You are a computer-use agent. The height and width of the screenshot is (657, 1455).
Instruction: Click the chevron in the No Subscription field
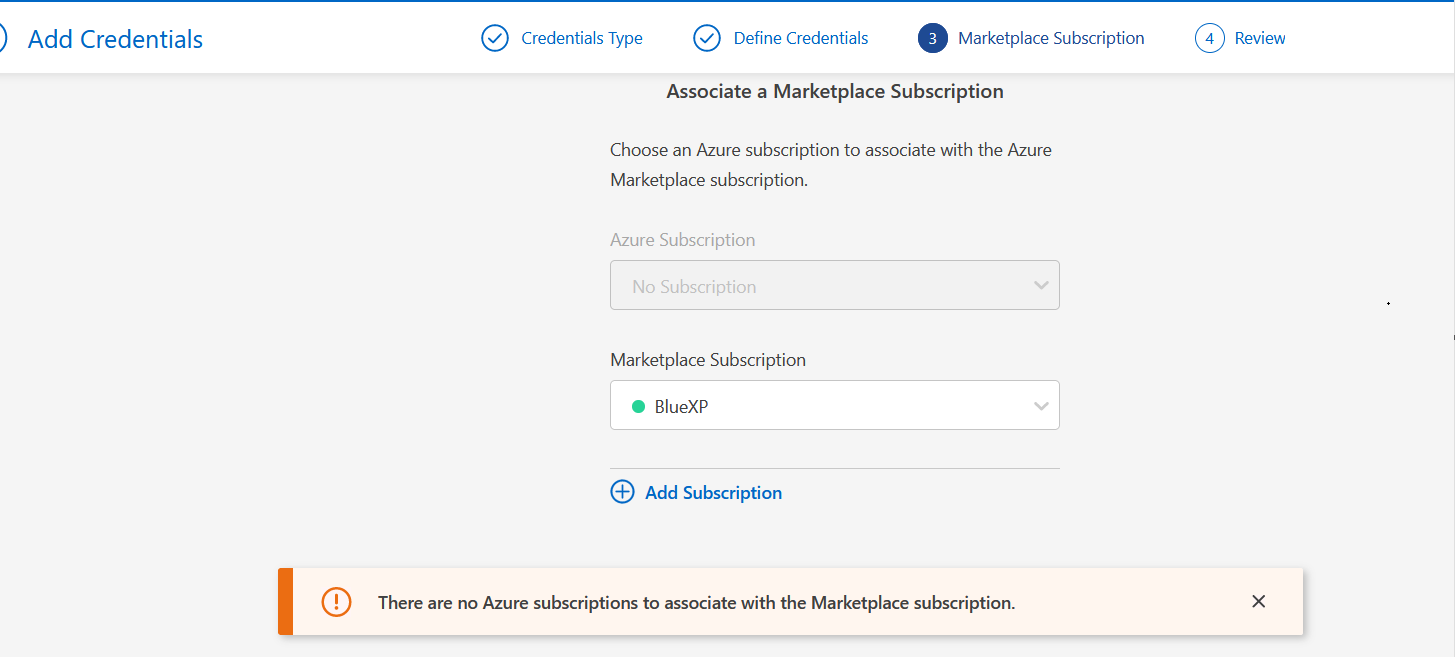tap(1041, 286)
